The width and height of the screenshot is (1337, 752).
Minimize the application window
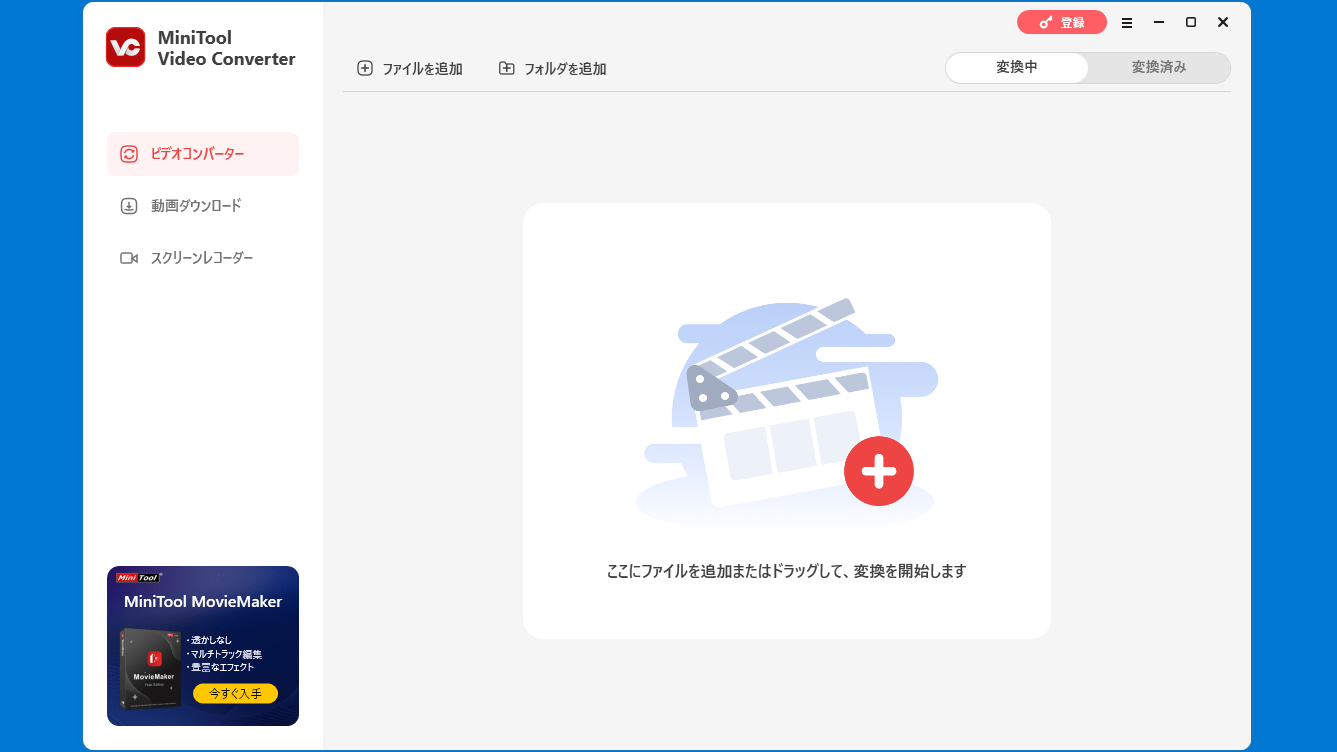1159,22
